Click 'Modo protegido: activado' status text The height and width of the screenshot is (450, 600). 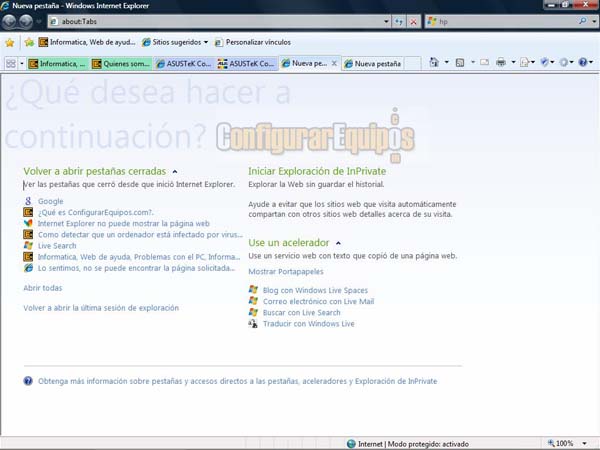(428, 444)
